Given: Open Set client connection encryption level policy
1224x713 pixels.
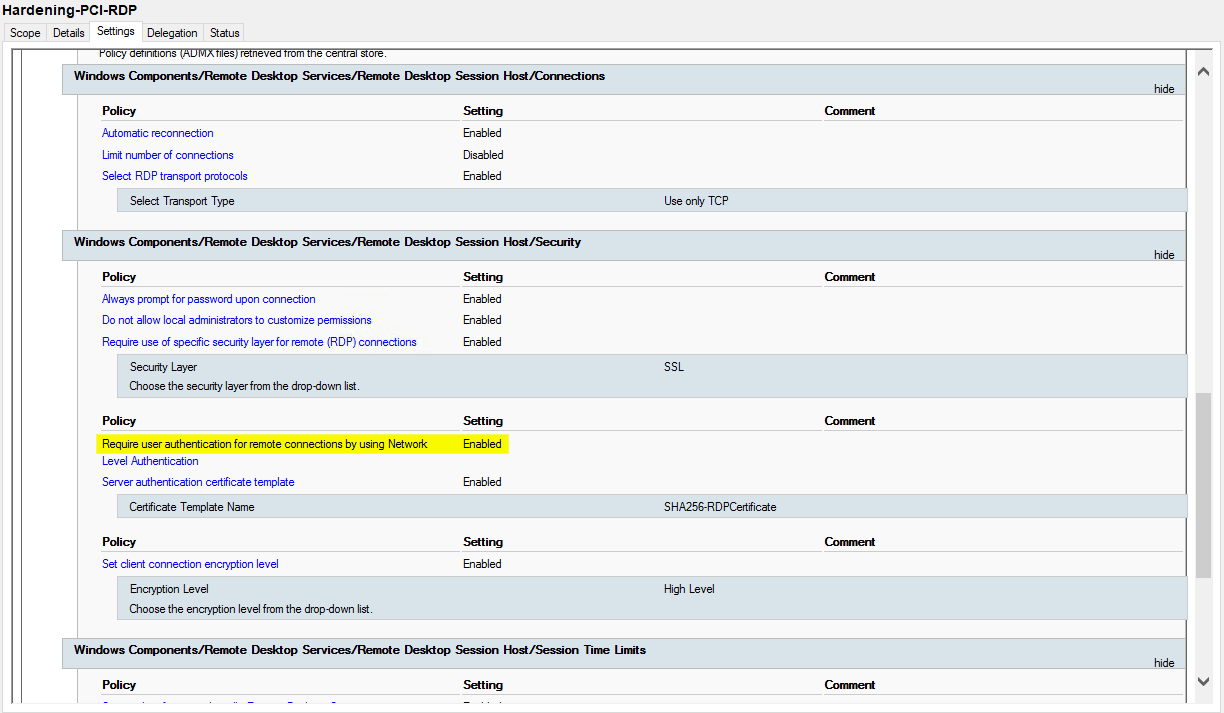Looking at the screenshot, I should point(190,564).
